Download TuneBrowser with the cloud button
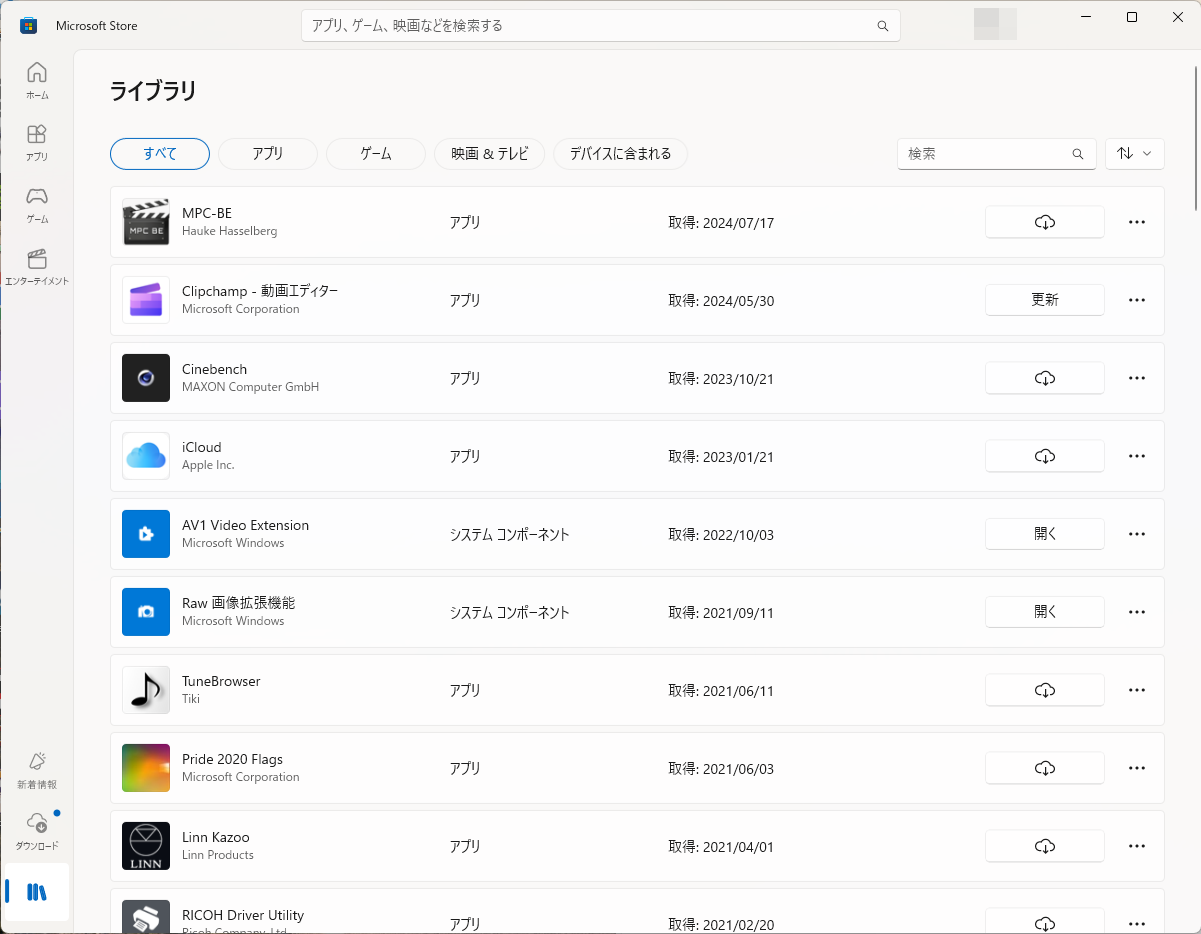The width and height of the screenshot is (1201, 934). (1045, 690)
